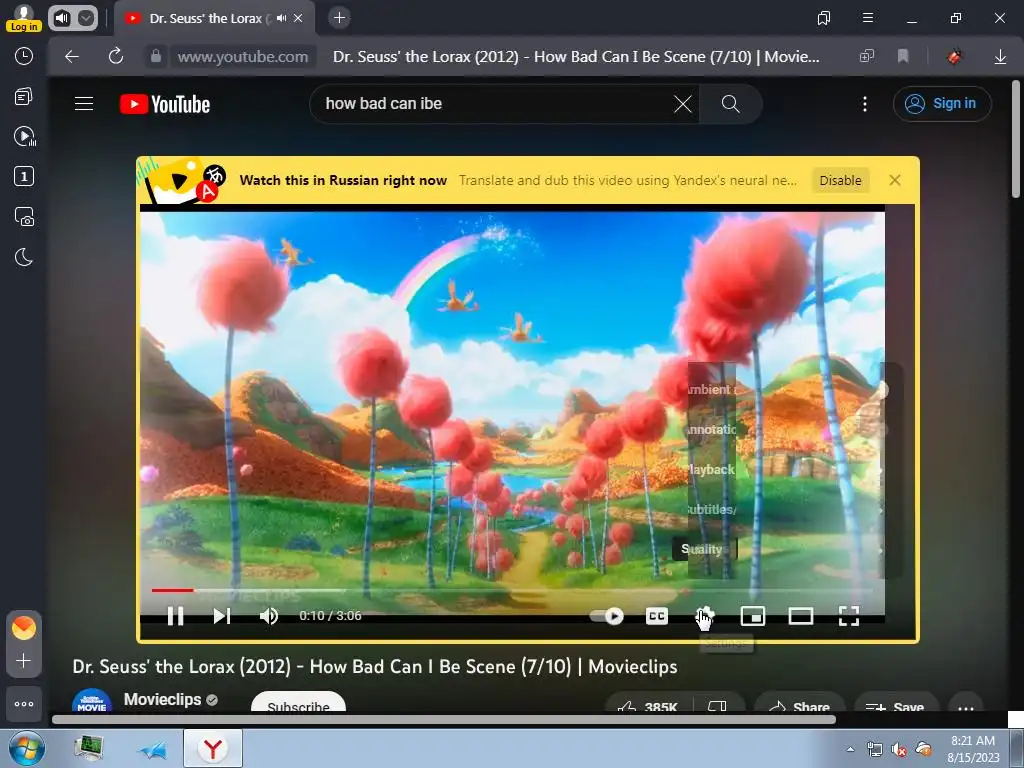Screen dimensions: 1024x768
Task: Expand the sound control dropdown arrow
Action: [x=86, y=18]
